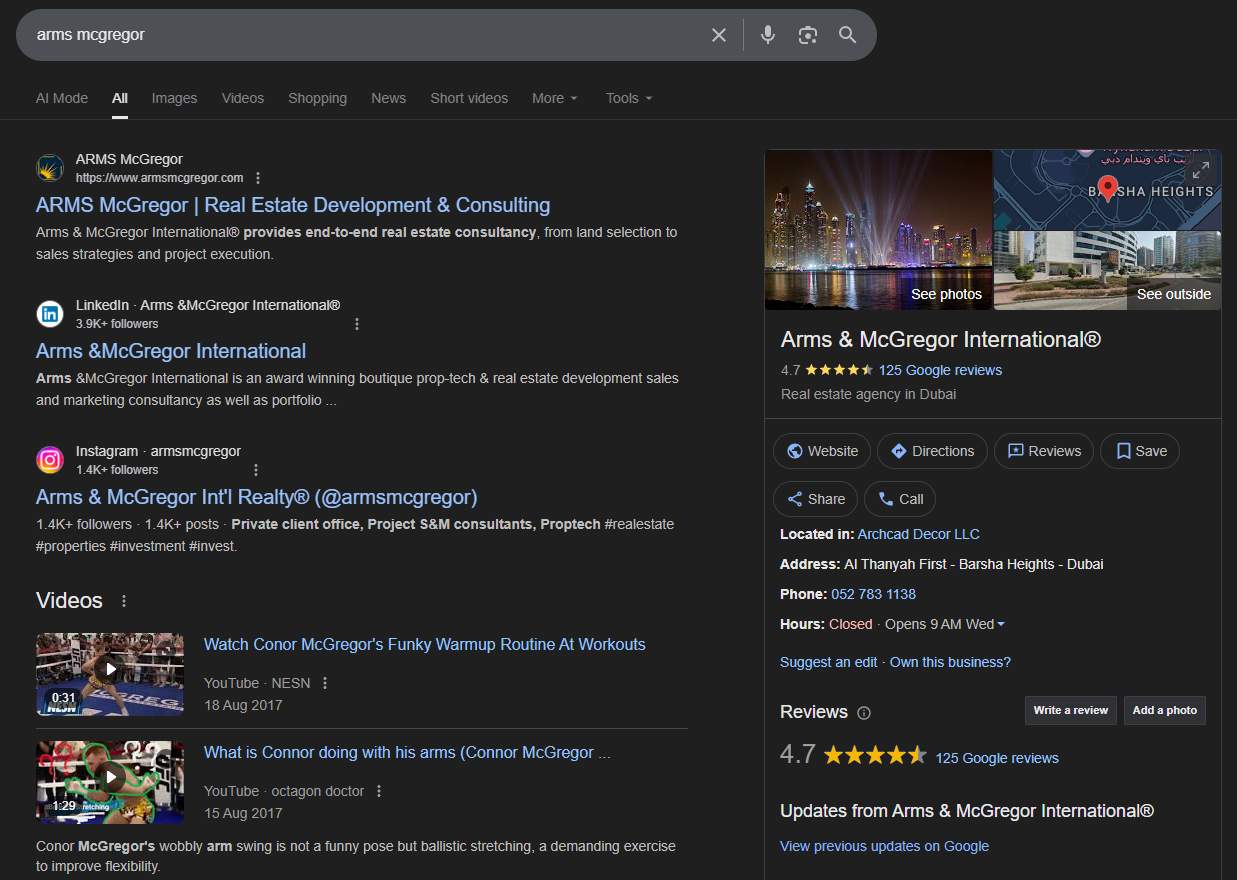Click the 052 783 1138 phone number link
The image size is (1237, 880).
pyautogui.click(x=873, y=594)
